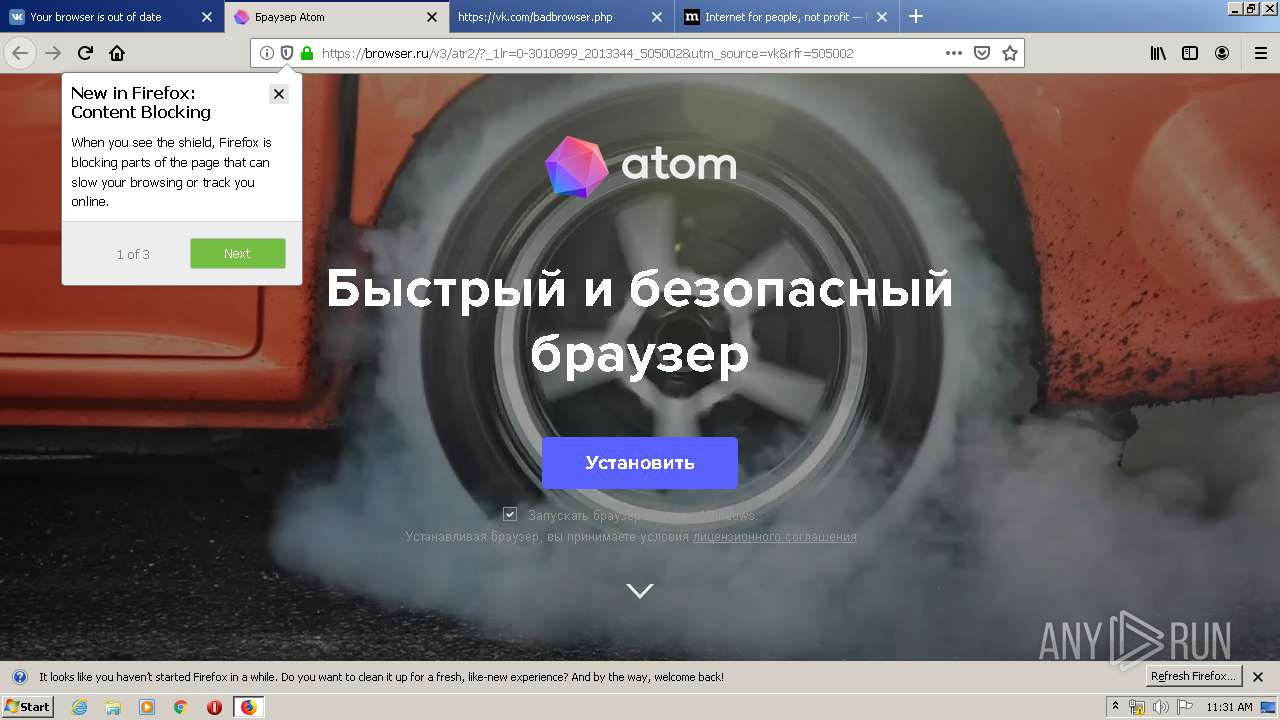Toggle the Запускать браузер при старте checkbox
Image resolution: width=1280 pixels, height=720 pixels.
click(x=510, y=514)
